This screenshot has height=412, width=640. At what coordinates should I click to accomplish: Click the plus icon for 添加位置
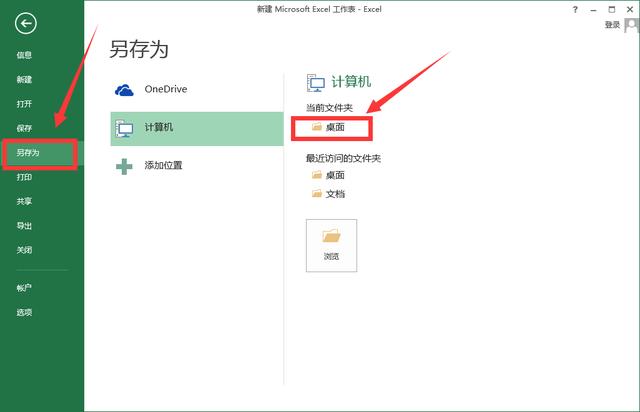click(124, 166)
